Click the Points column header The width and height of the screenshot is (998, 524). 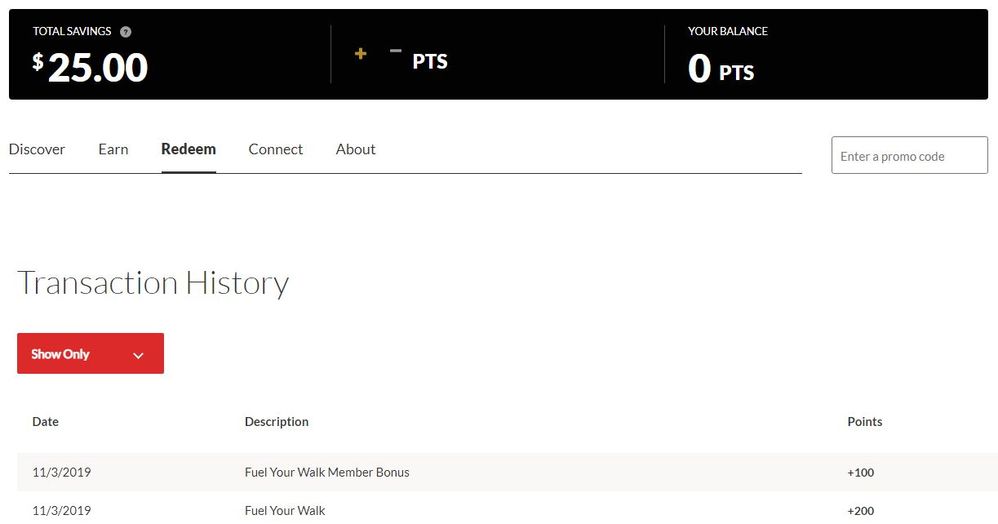tap(864, 422)
